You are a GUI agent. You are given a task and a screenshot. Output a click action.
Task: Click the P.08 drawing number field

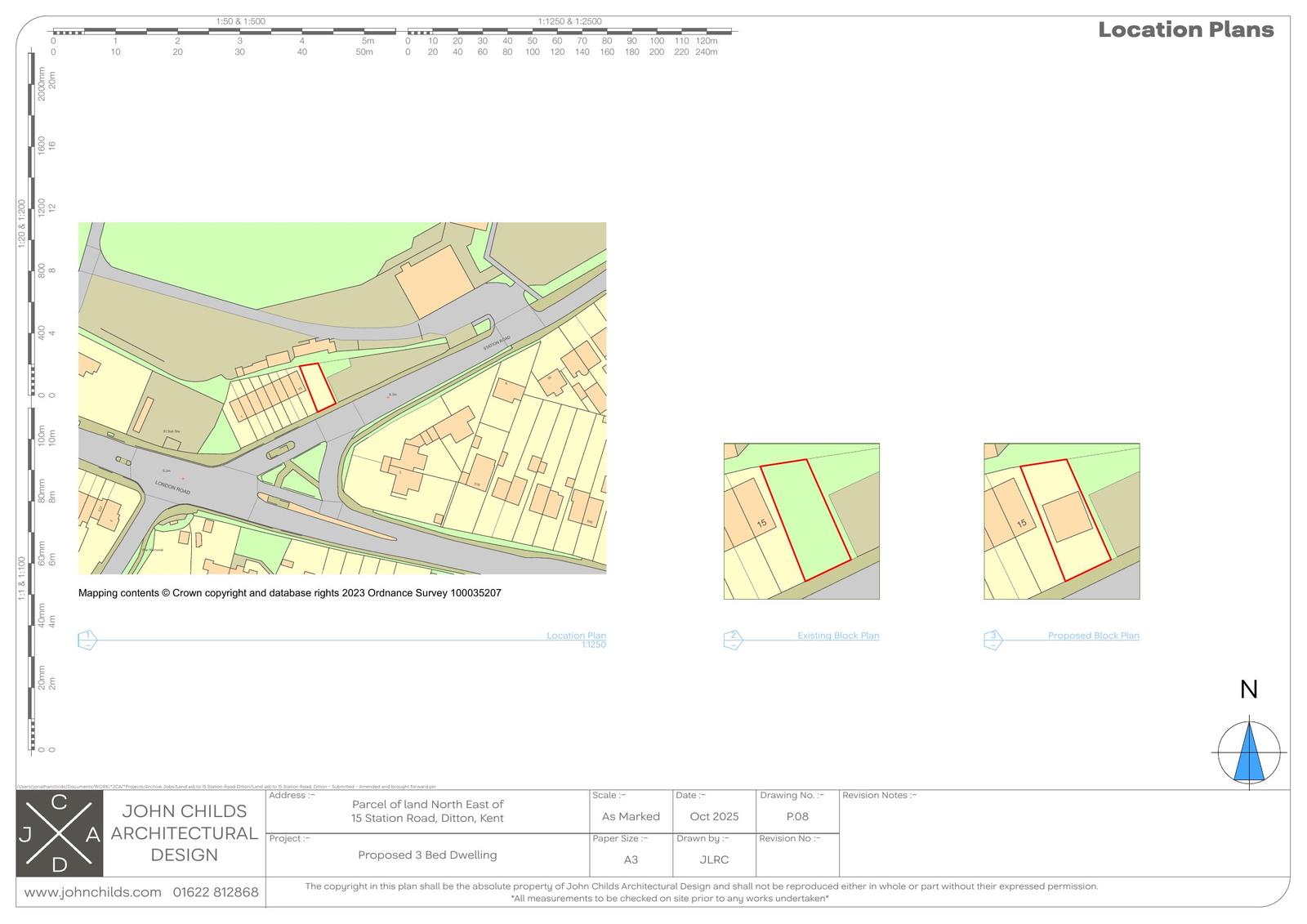click(x=796, y=816)
